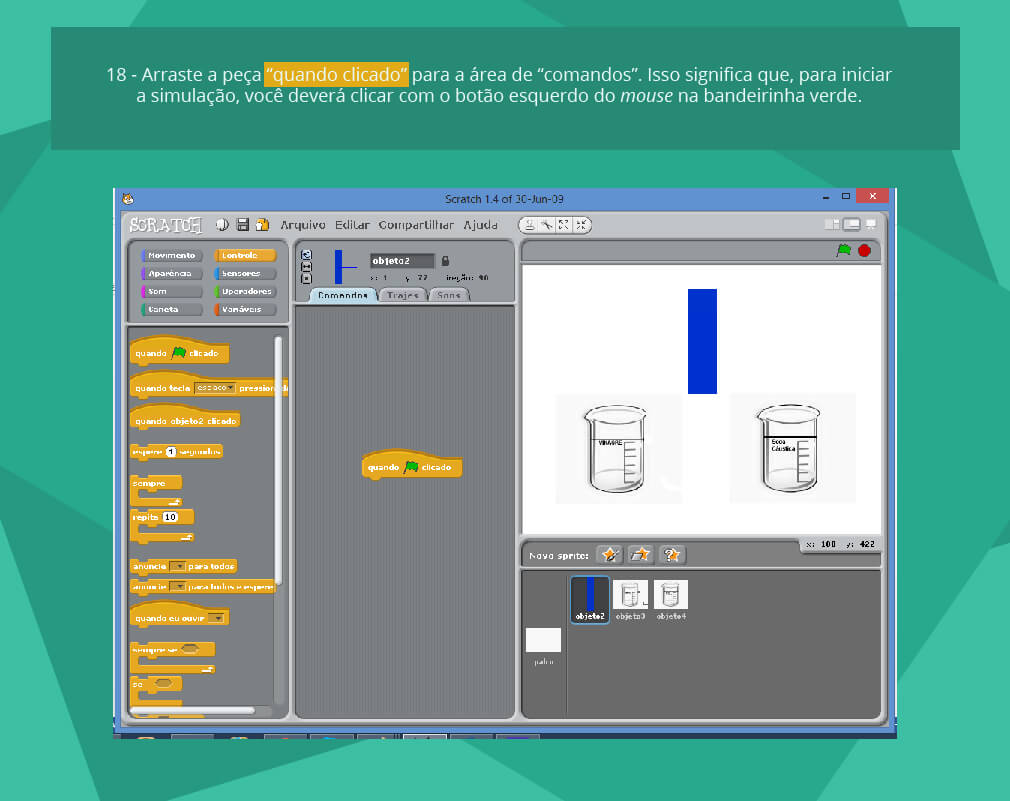Click the blocks palette vertical scrollbar
The height and width of the screenshot is (801, 1010).
278,461
